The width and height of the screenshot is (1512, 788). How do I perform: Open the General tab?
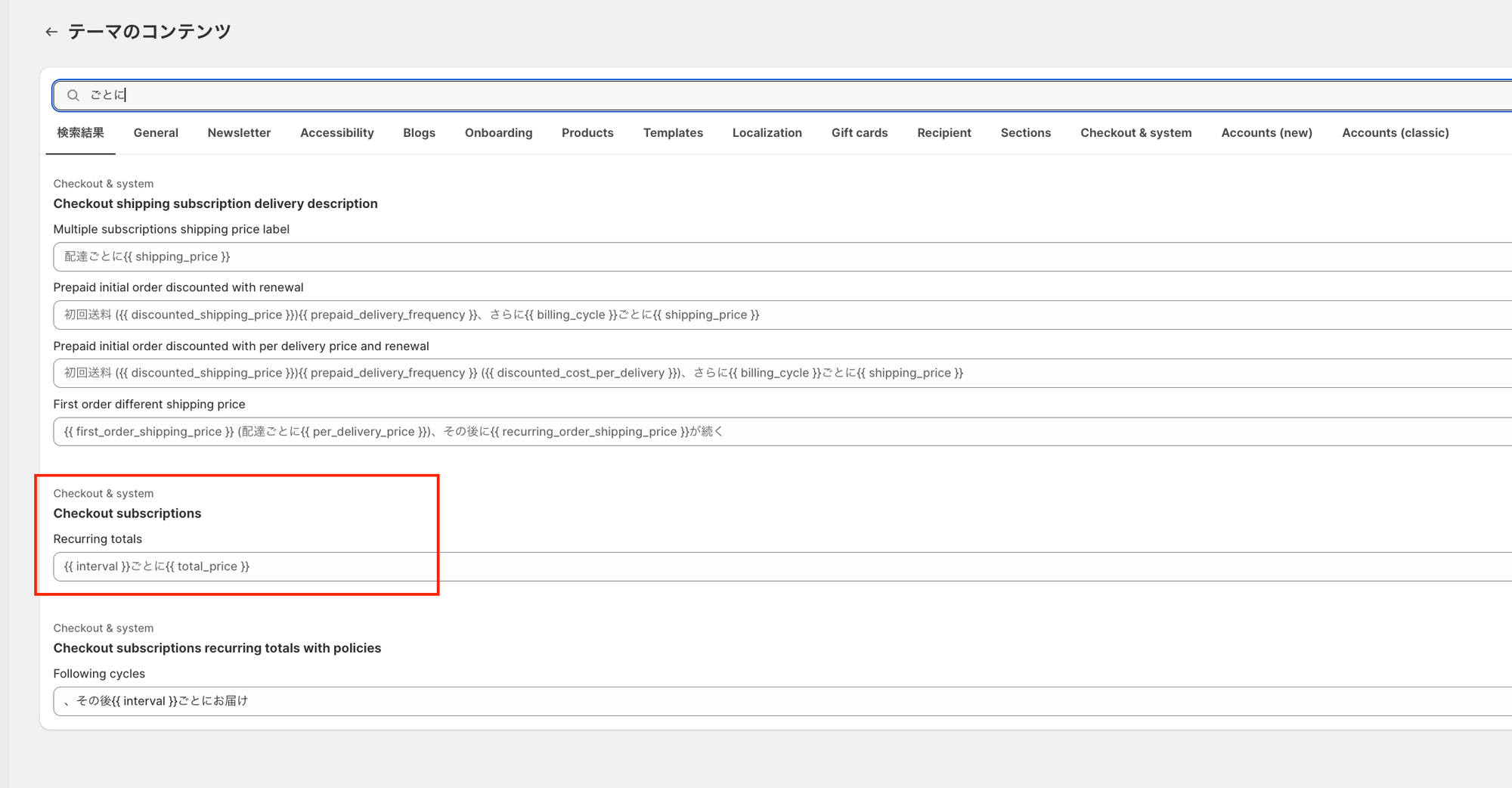point(156,133)
